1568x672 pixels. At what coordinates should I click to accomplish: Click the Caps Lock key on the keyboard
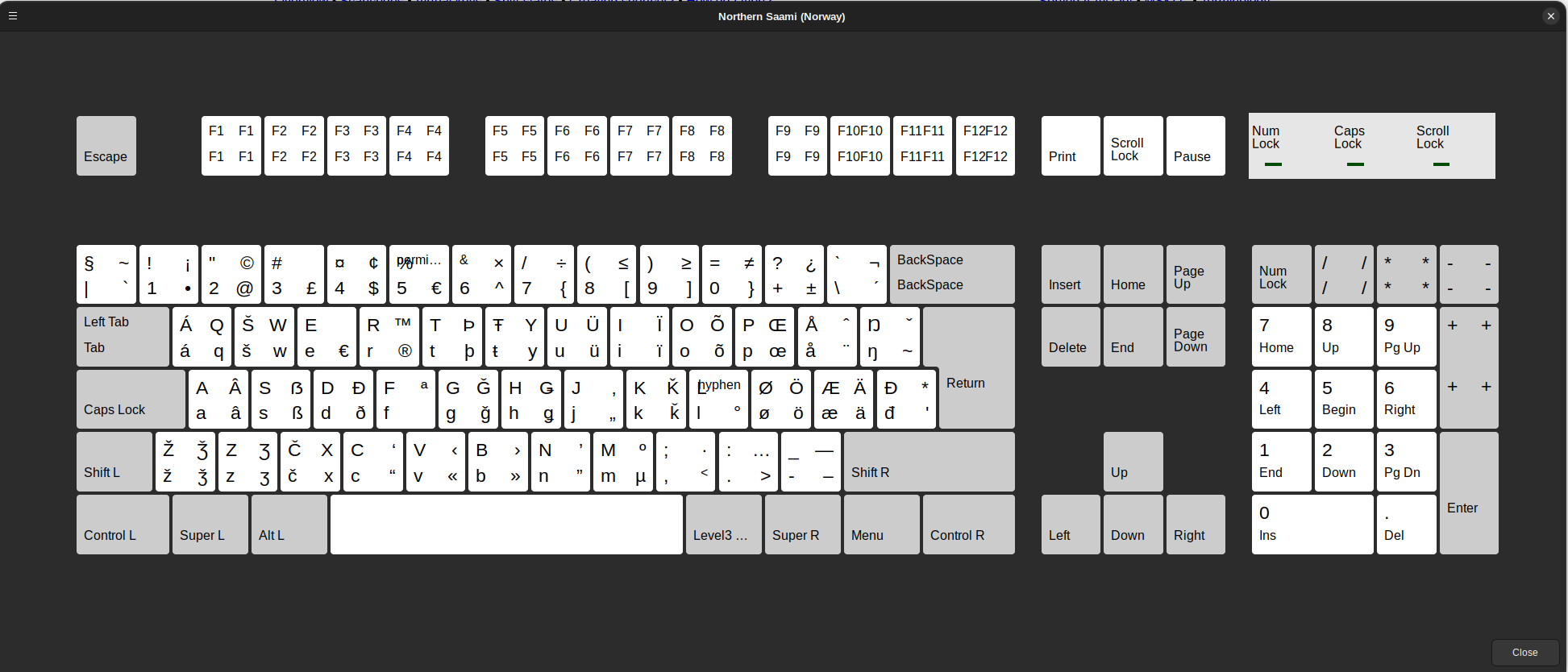[131, 399]
